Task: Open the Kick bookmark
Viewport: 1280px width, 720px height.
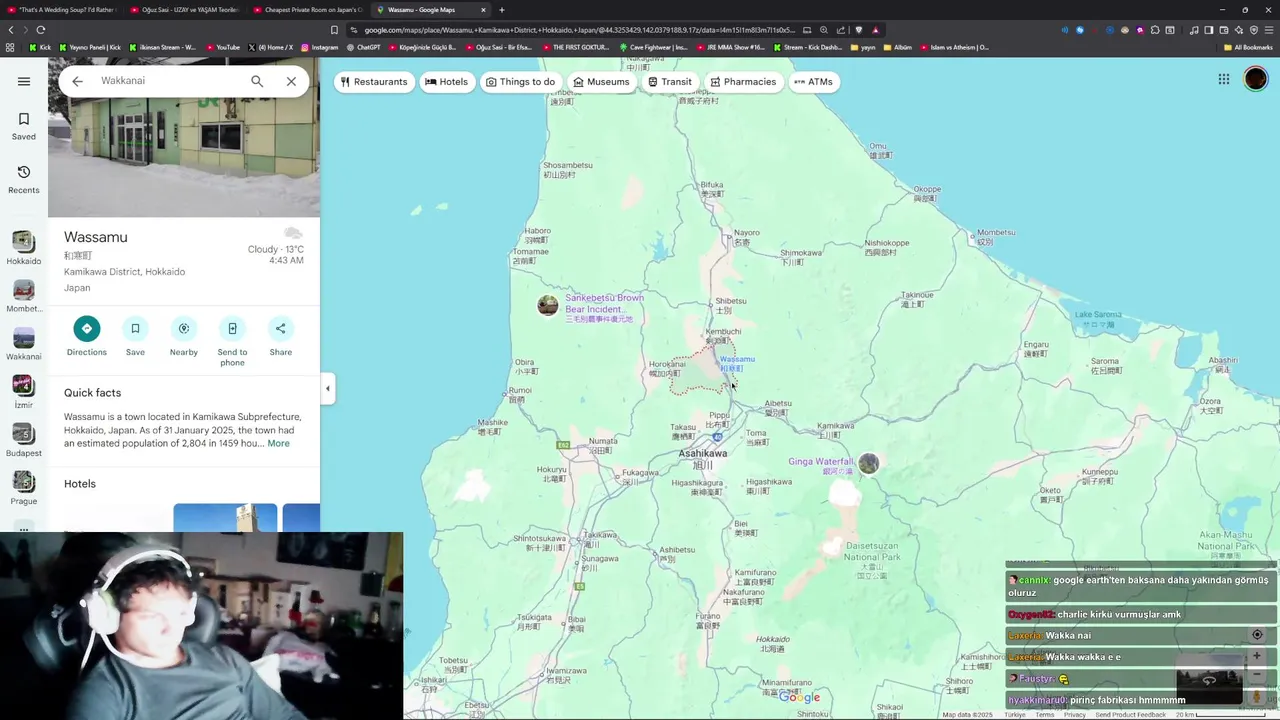Action: click(40, 47)
